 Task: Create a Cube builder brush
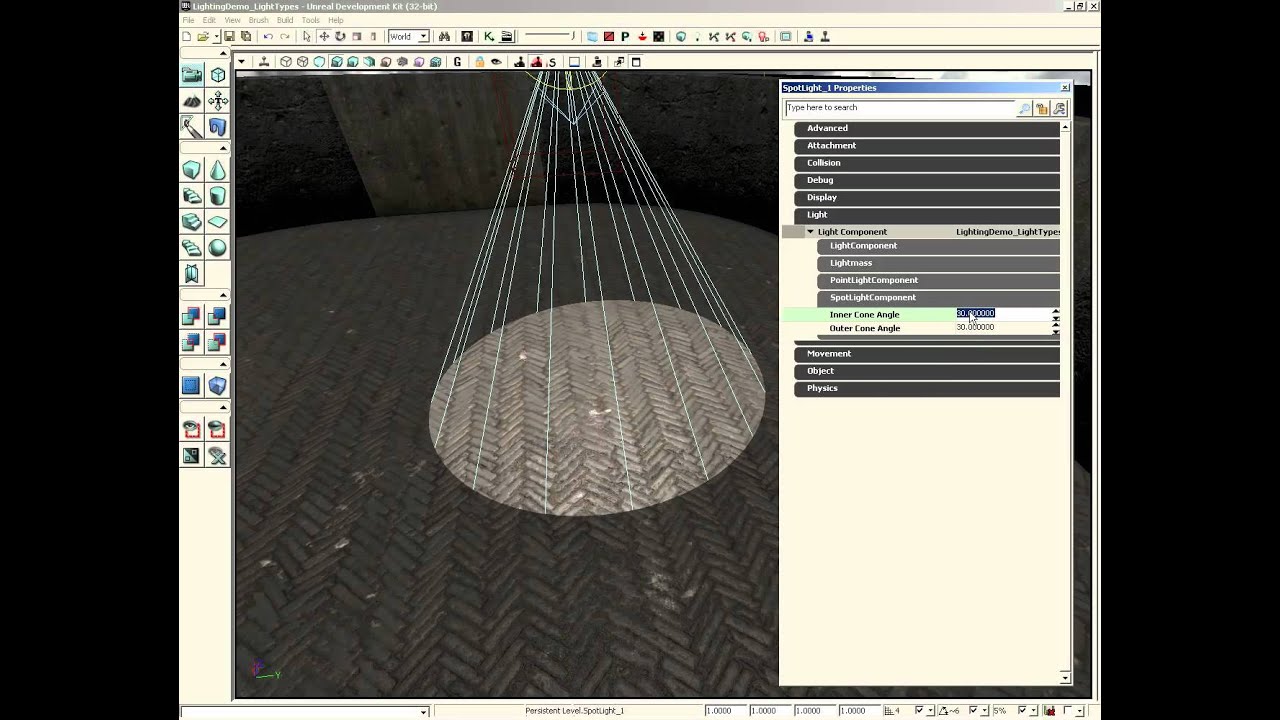191,170
